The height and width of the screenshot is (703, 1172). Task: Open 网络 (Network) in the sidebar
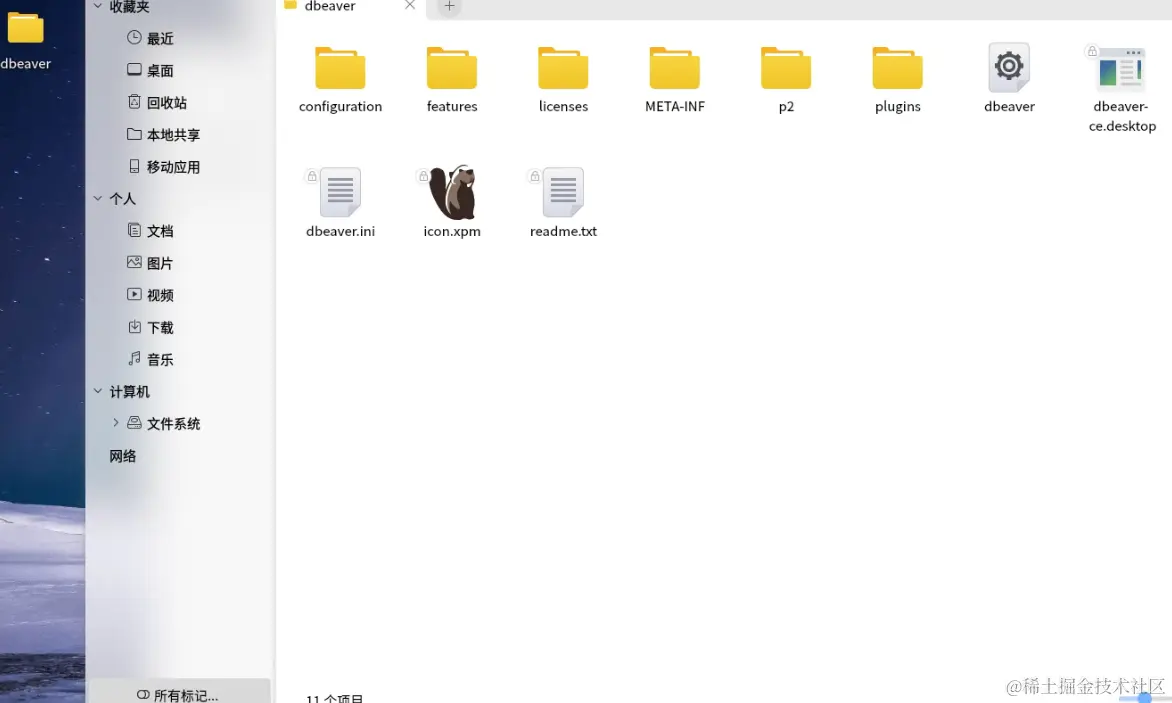pos(123,456)
